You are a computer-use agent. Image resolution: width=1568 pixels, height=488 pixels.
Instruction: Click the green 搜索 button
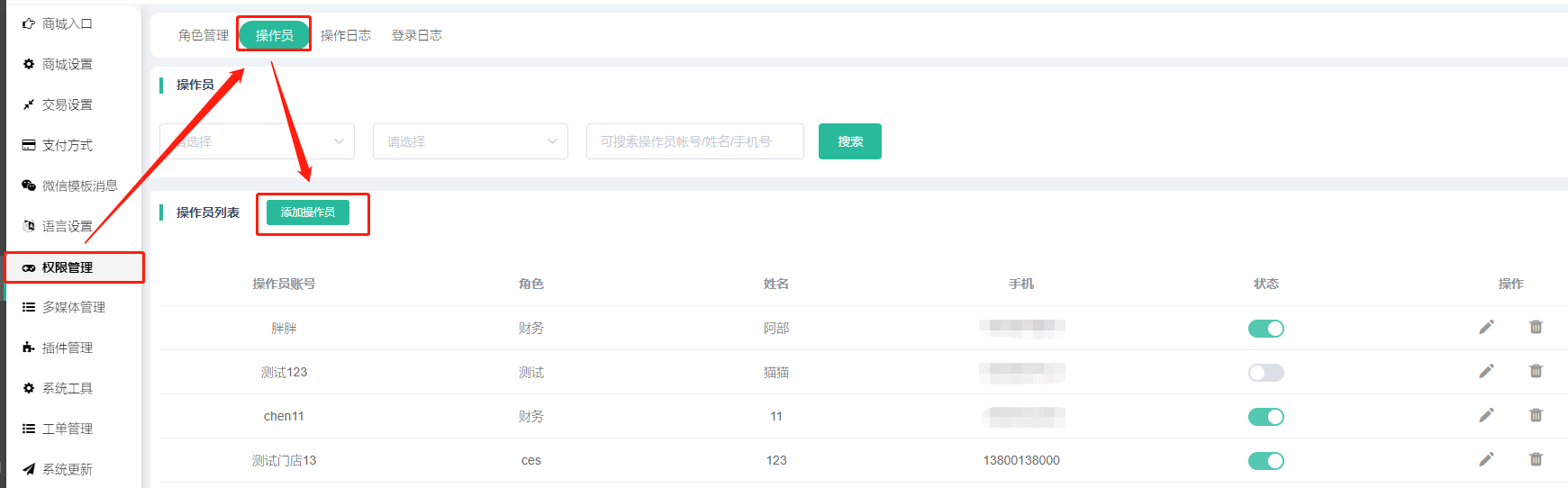point(850,141)
